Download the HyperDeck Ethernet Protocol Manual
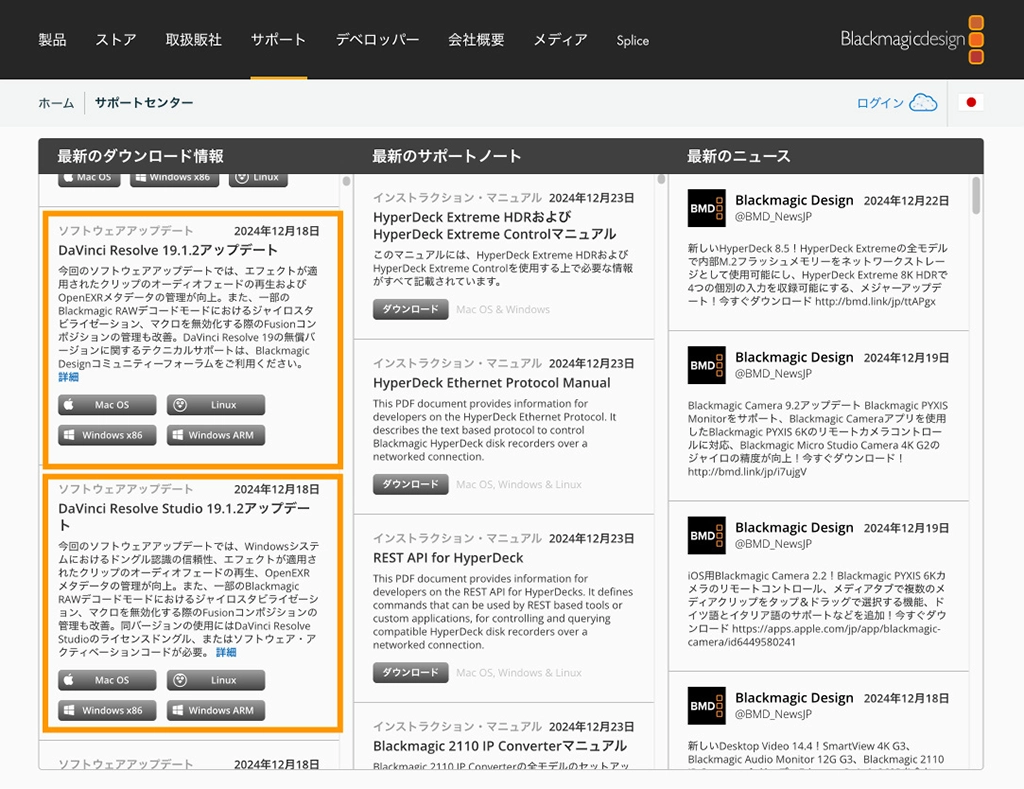This screenshot has height=789, width=1024. coord(410,485)
